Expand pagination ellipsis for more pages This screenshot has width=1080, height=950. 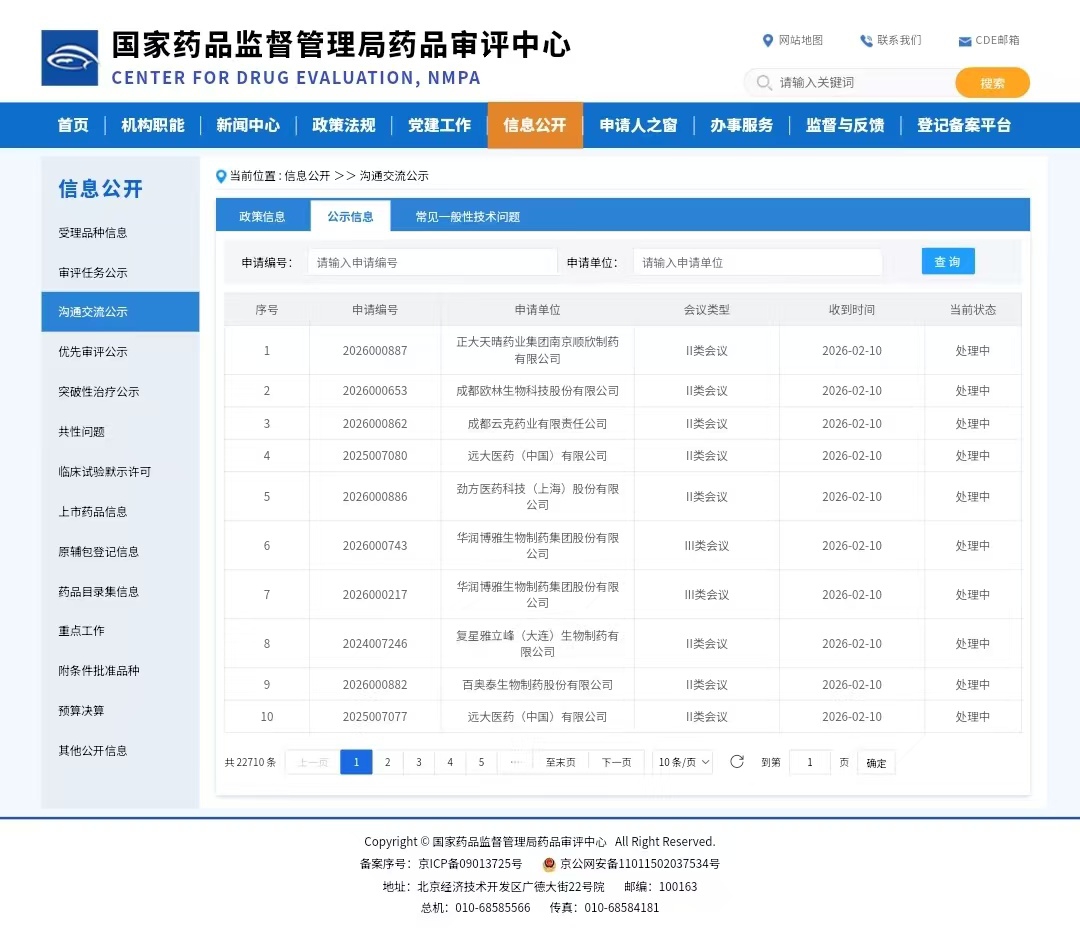coord(515,762)
